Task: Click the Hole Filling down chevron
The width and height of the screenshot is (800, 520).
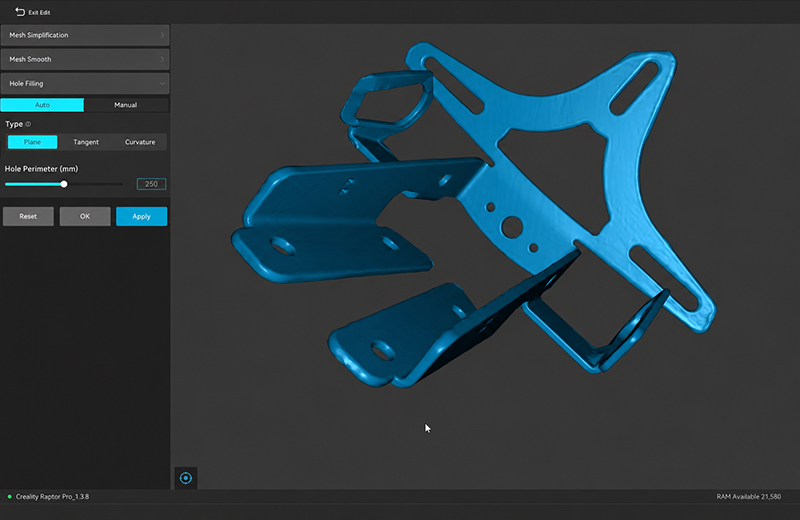Action: click(x=162, y=83)
